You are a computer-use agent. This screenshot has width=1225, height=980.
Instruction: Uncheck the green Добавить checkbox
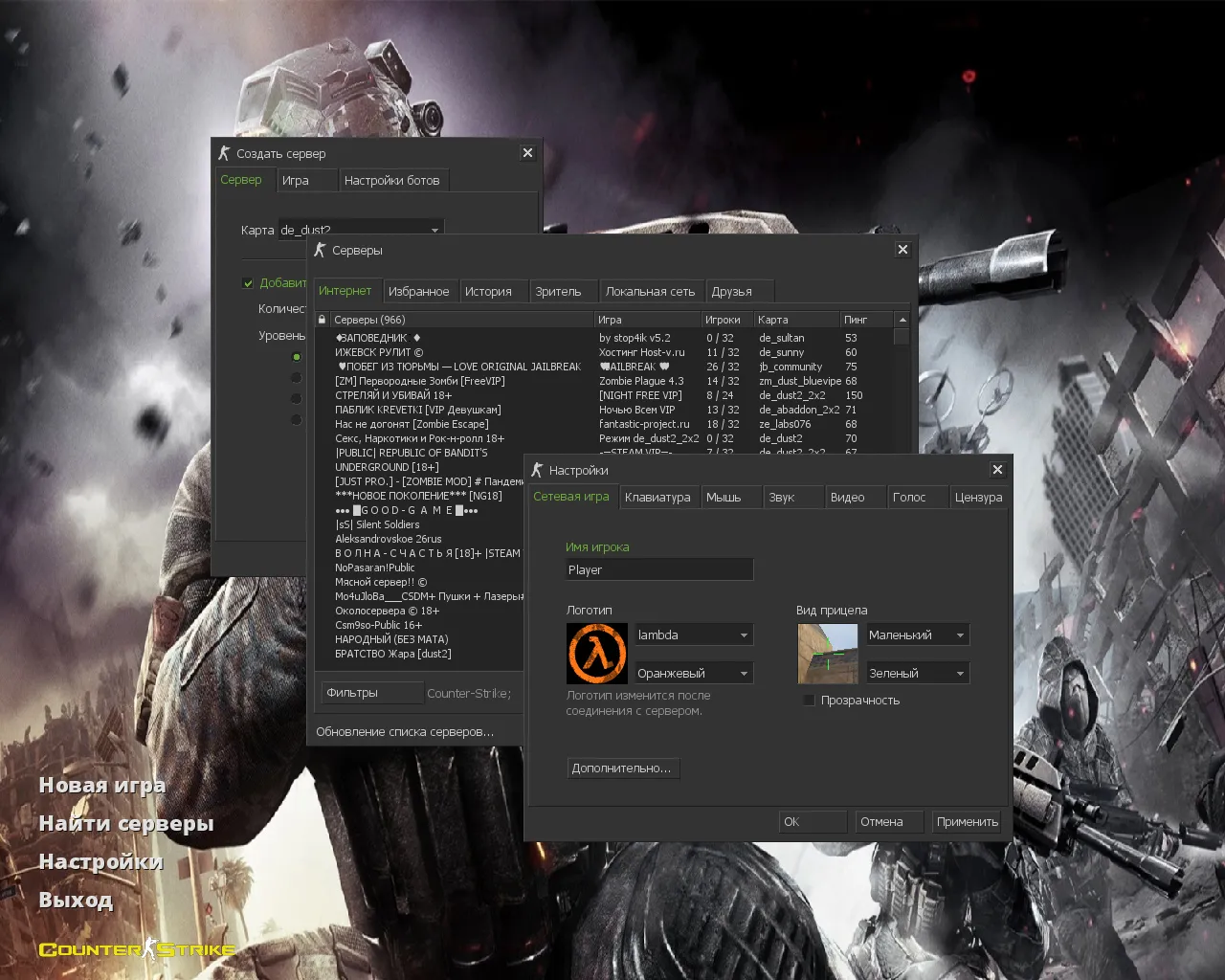pos(248,283)
